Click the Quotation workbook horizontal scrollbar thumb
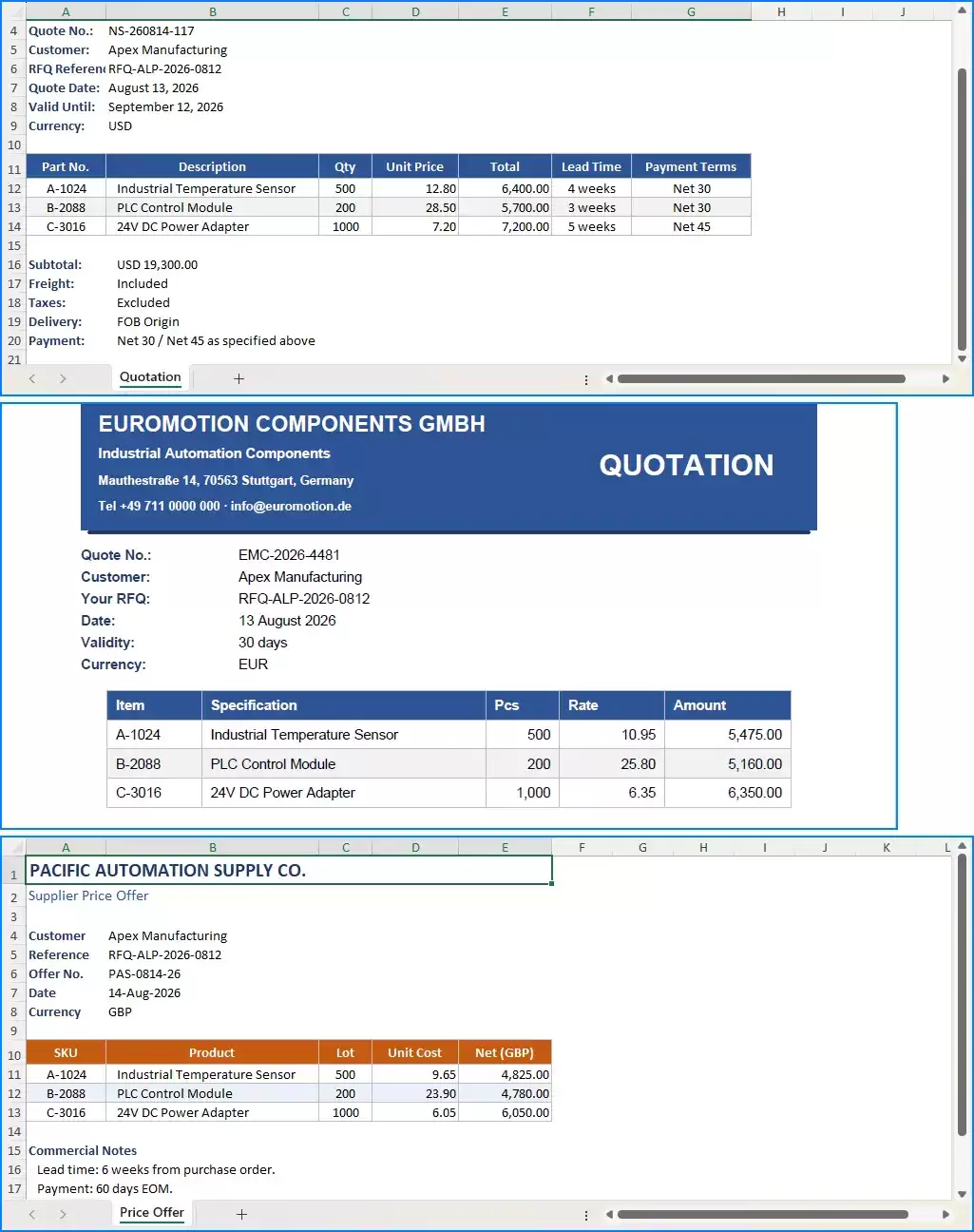This screenshot has width=974, height=1232. click(761, 378)
